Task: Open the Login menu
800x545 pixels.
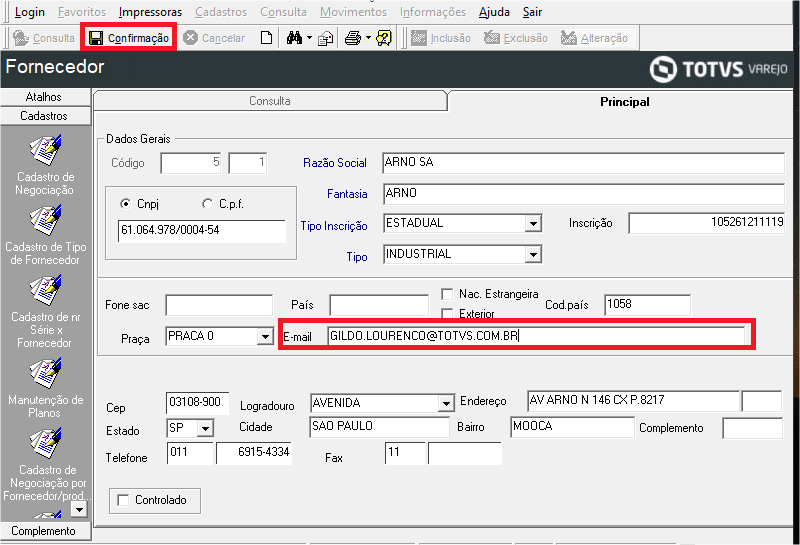Action: point(30,12)
